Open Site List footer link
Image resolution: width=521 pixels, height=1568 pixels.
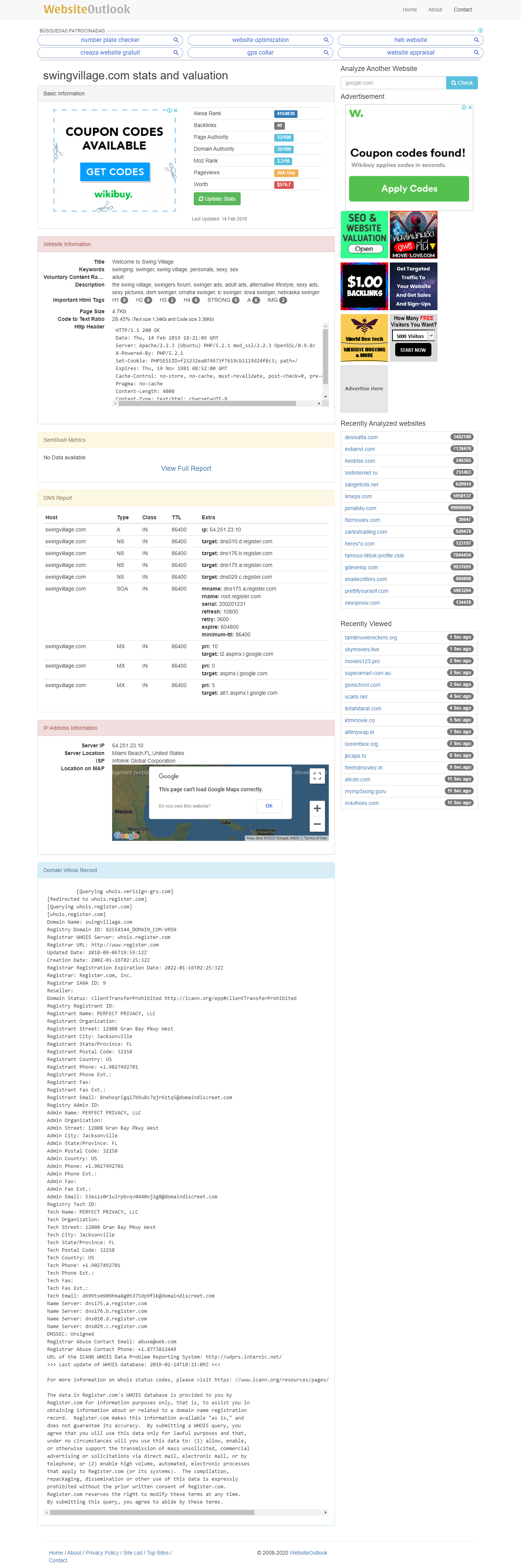133,1552
